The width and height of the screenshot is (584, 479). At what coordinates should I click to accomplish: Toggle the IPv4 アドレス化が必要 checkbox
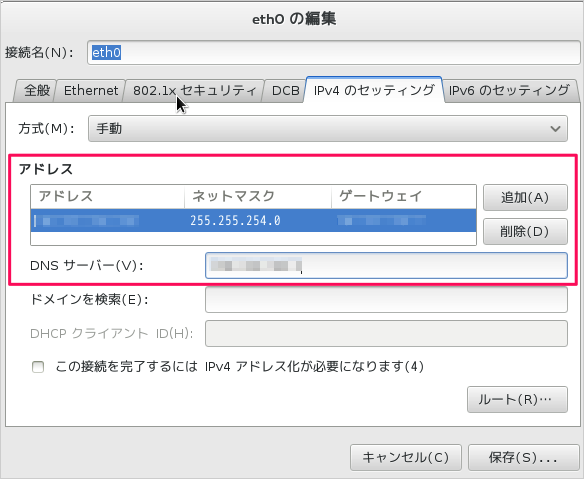38,367
